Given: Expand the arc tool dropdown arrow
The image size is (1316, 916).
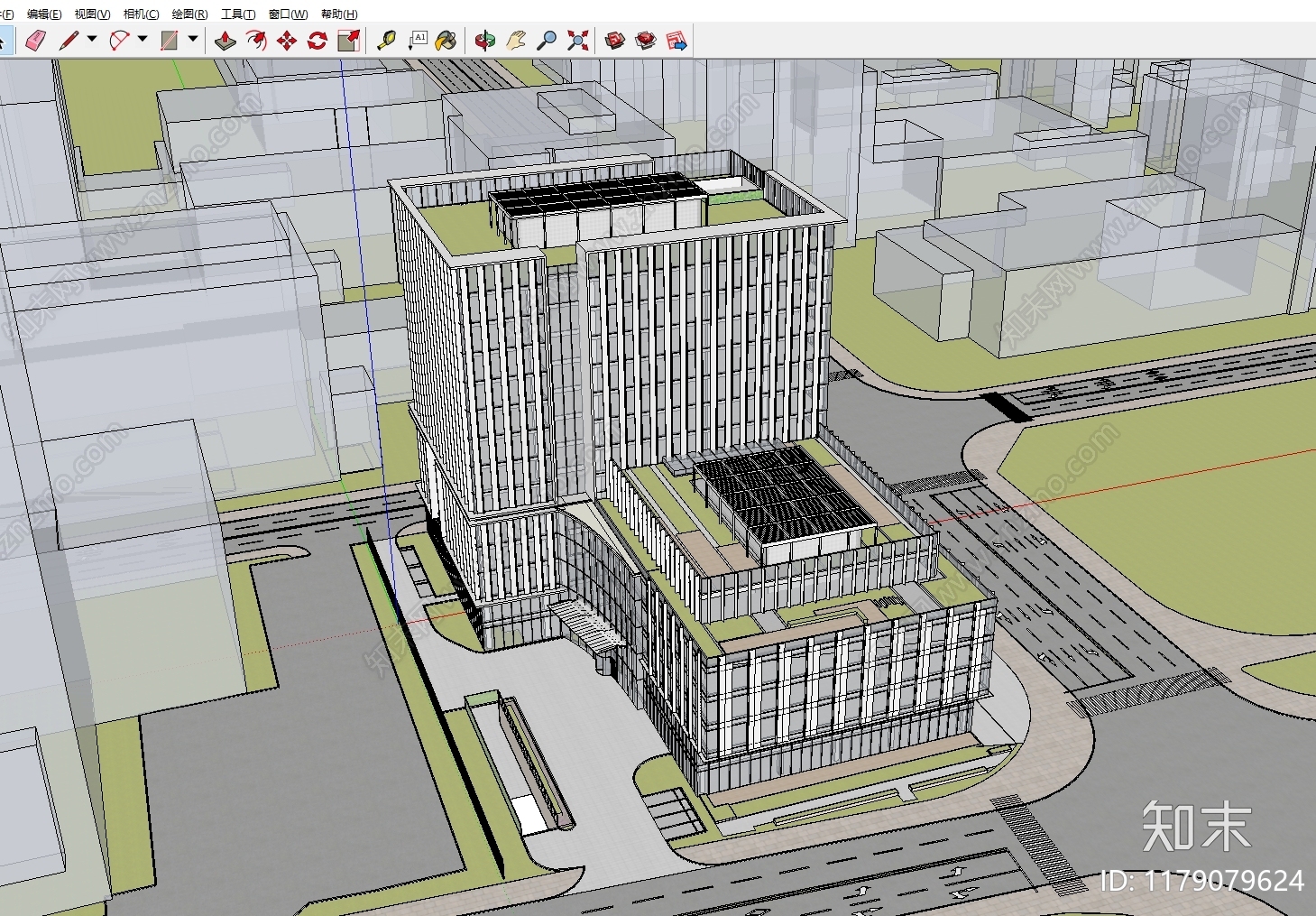Looking at the screenshot, I should pyautogui.click(x=142, y=40).
